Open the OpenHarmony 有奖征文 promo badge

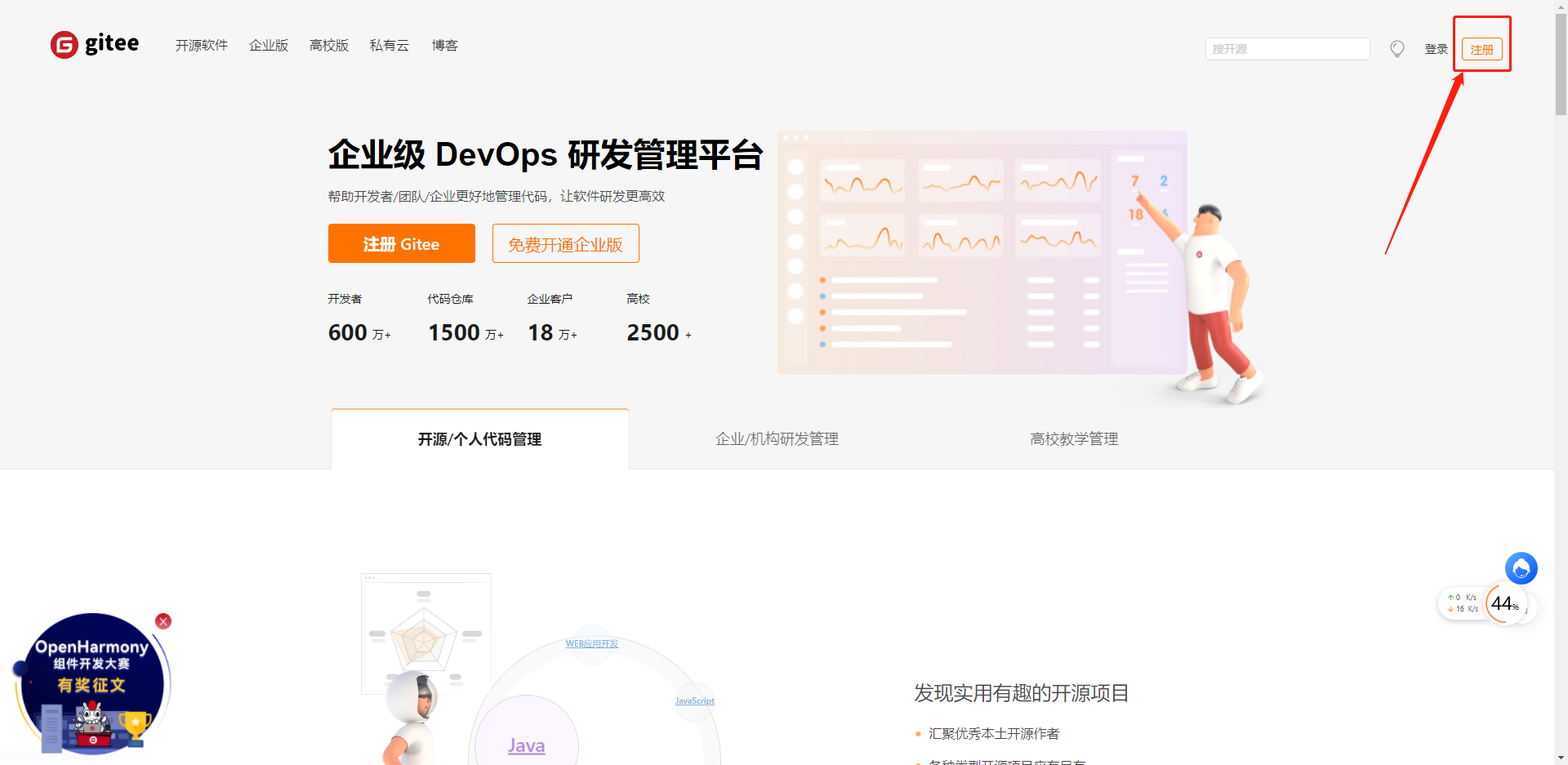[91, 684]
